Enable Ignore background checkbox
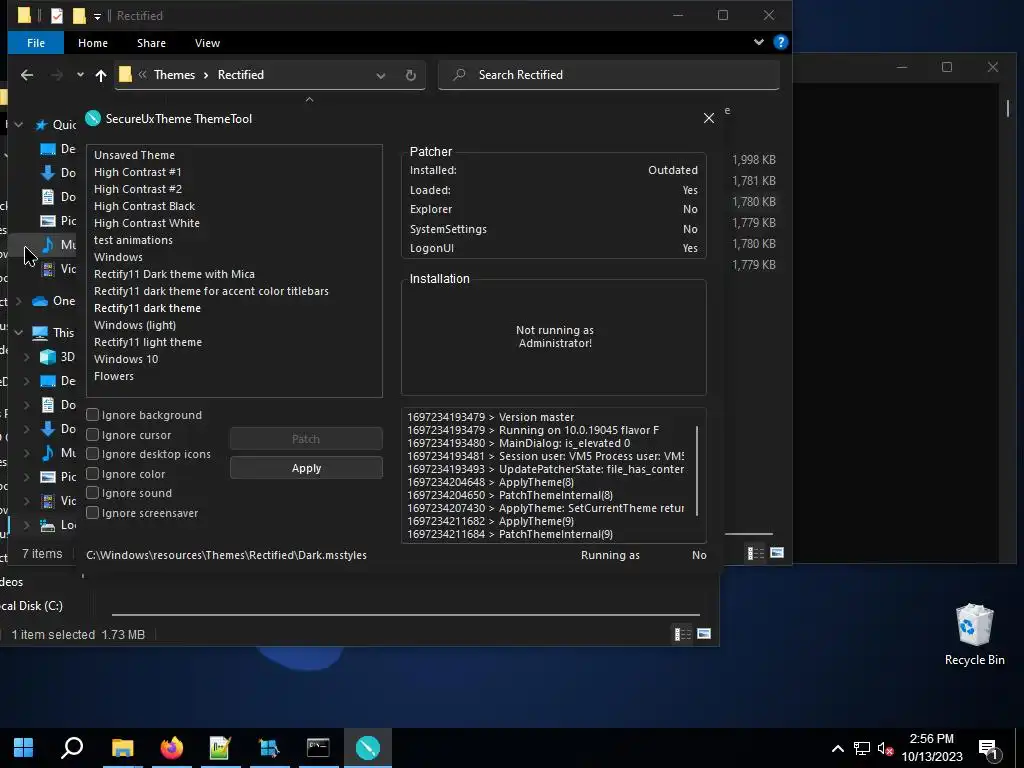1024x768 pixels. tap(93, 415)
